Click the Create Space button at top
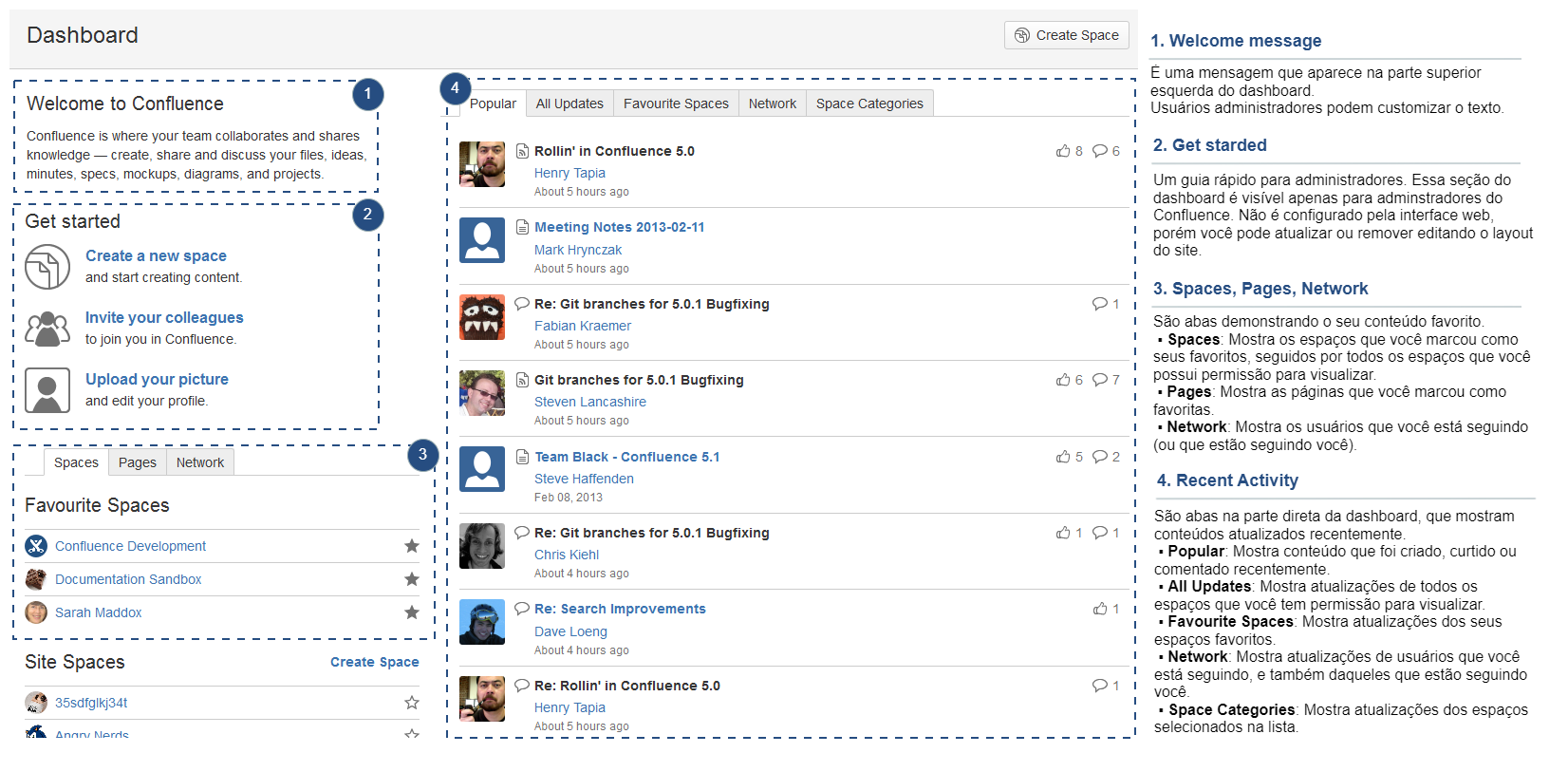 pos(1066,35)
